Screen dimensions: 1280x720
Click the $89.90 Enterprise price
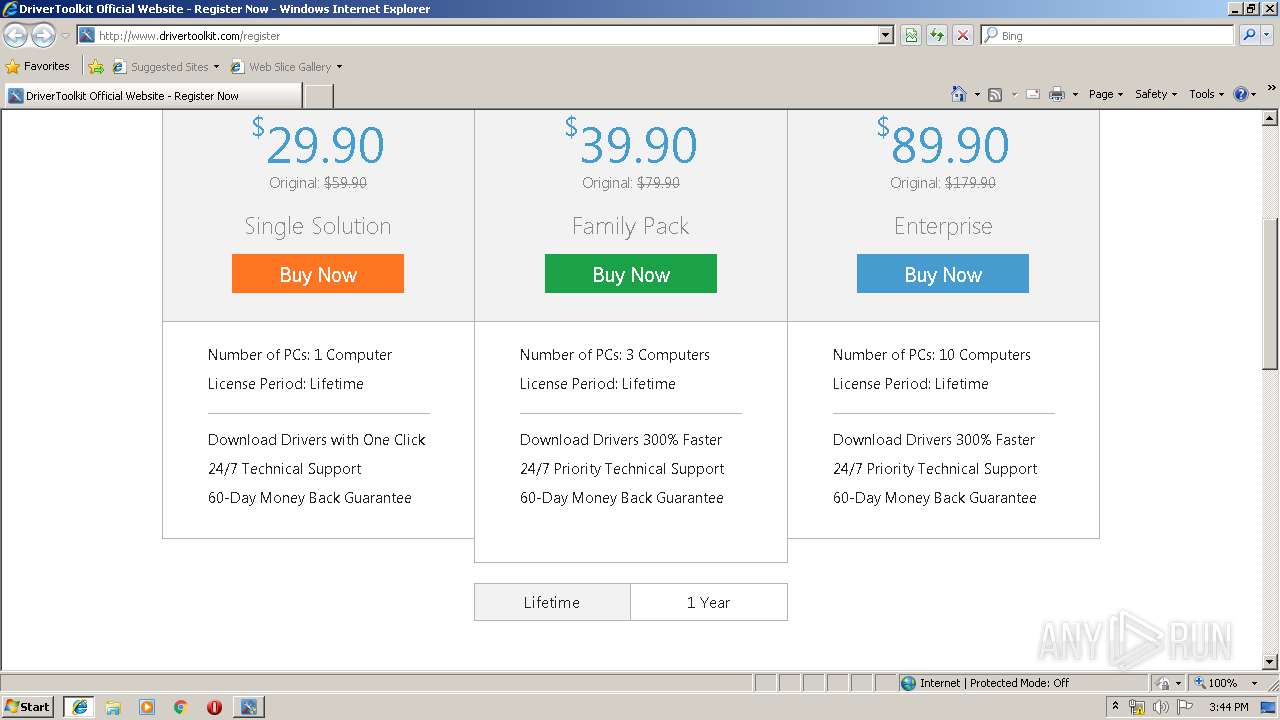point(943,143)
